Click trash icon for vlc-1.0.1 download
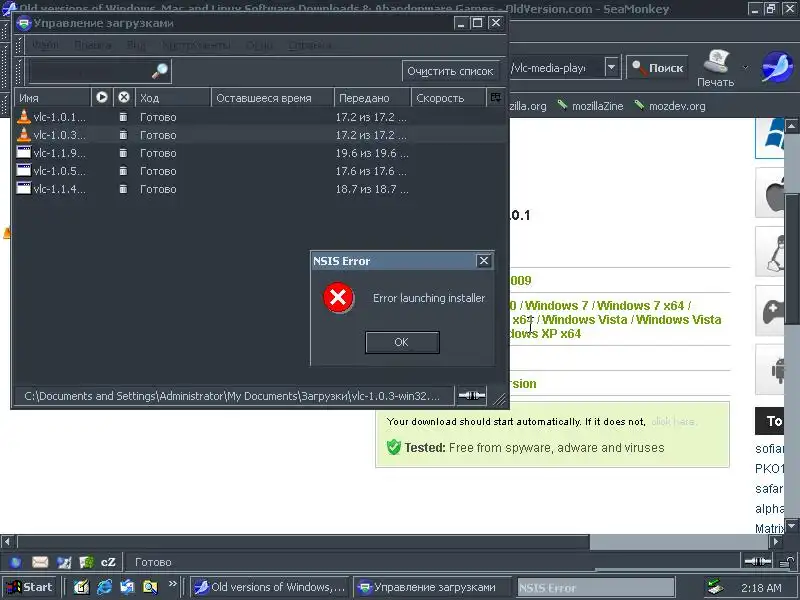This screenshot has height=600, width=800. pyautogui.click(x=123, y=117)
